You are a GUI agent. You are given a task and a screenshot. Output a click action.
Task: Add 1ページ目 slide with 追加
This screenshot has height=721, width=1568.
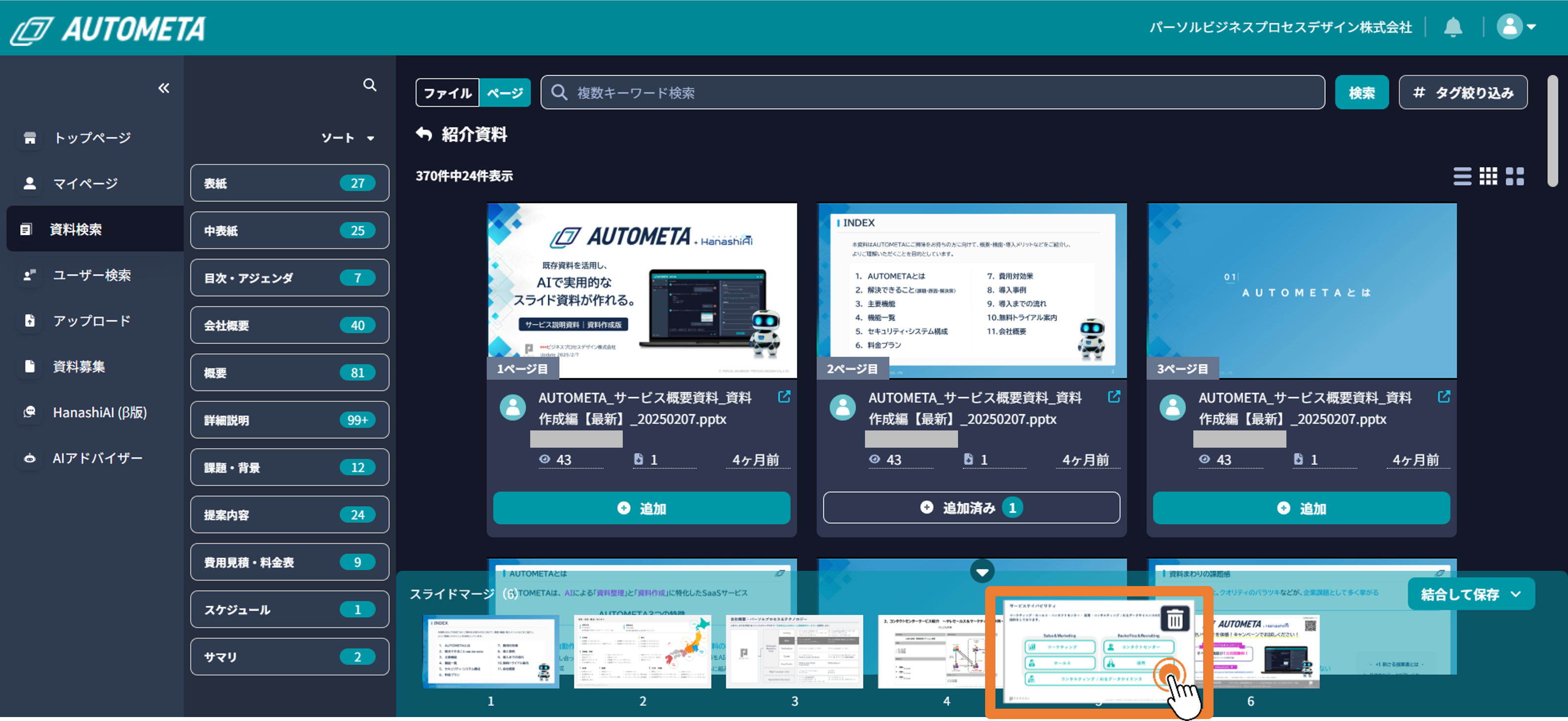point(641,508)
